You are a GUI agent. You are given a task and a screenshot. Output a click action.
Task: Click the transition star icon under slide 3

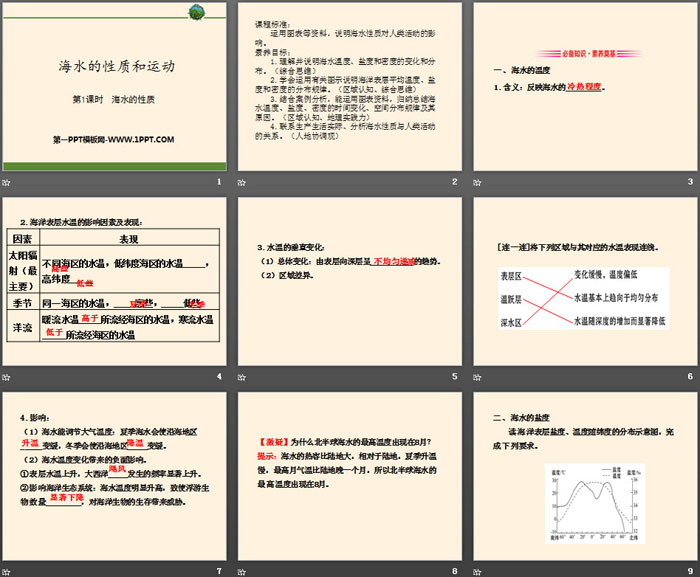tap(477, 181)
